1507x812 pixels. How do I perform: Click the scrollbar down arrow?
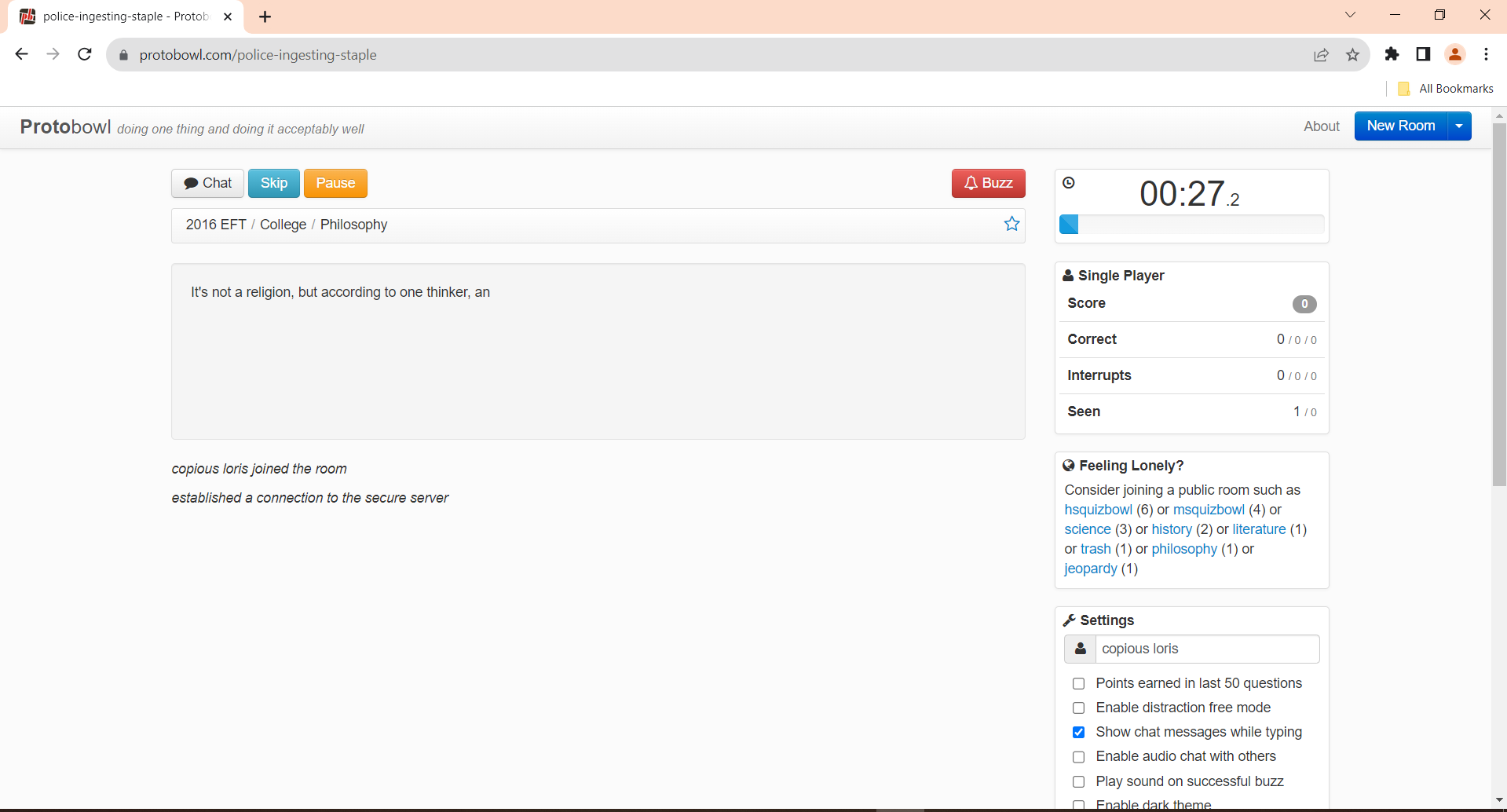click(1499, 800)
